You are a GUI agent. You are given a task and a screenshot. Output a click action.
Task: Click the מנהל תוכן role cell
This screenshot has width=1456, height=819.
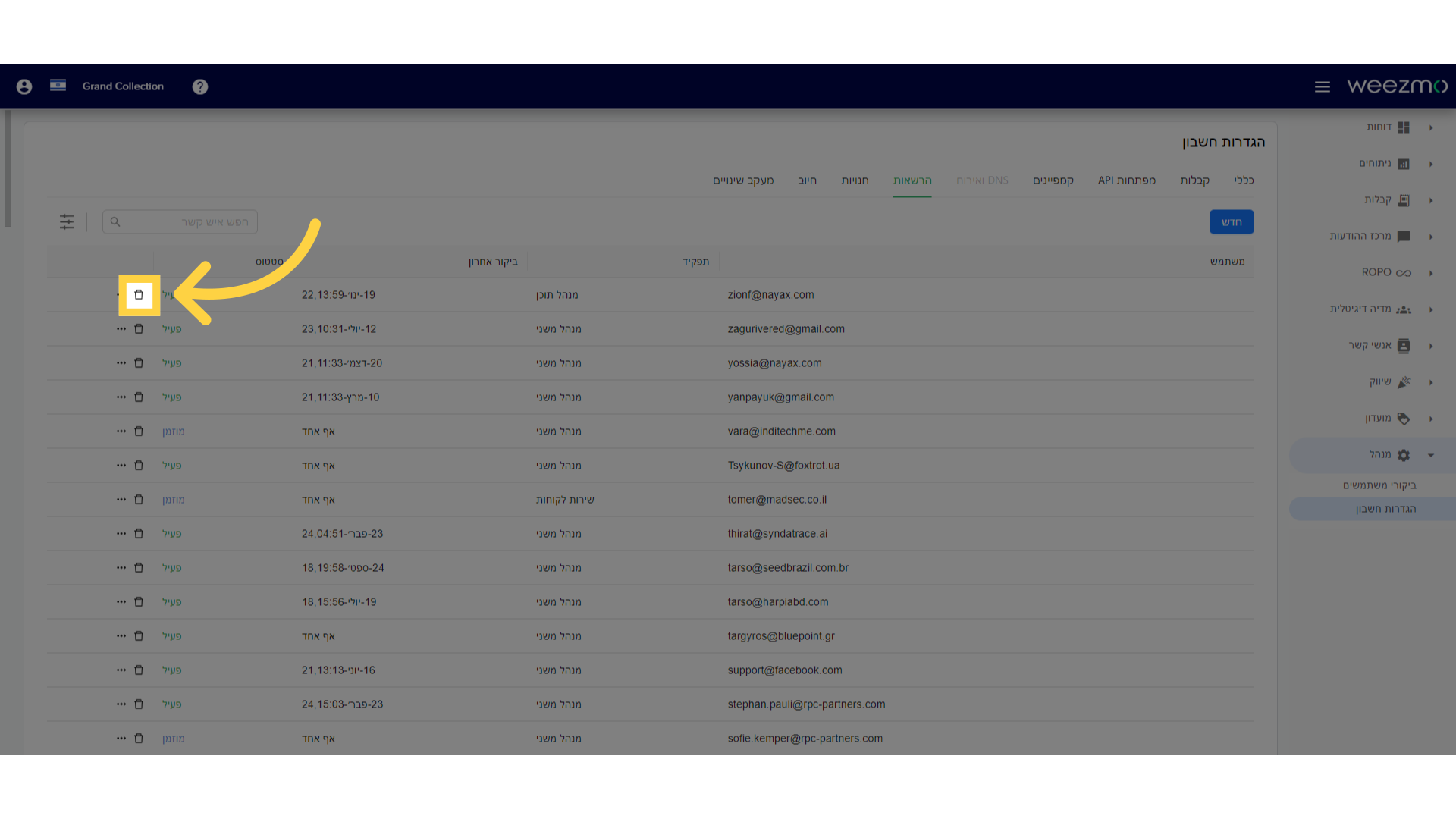(x=557, y=295)
